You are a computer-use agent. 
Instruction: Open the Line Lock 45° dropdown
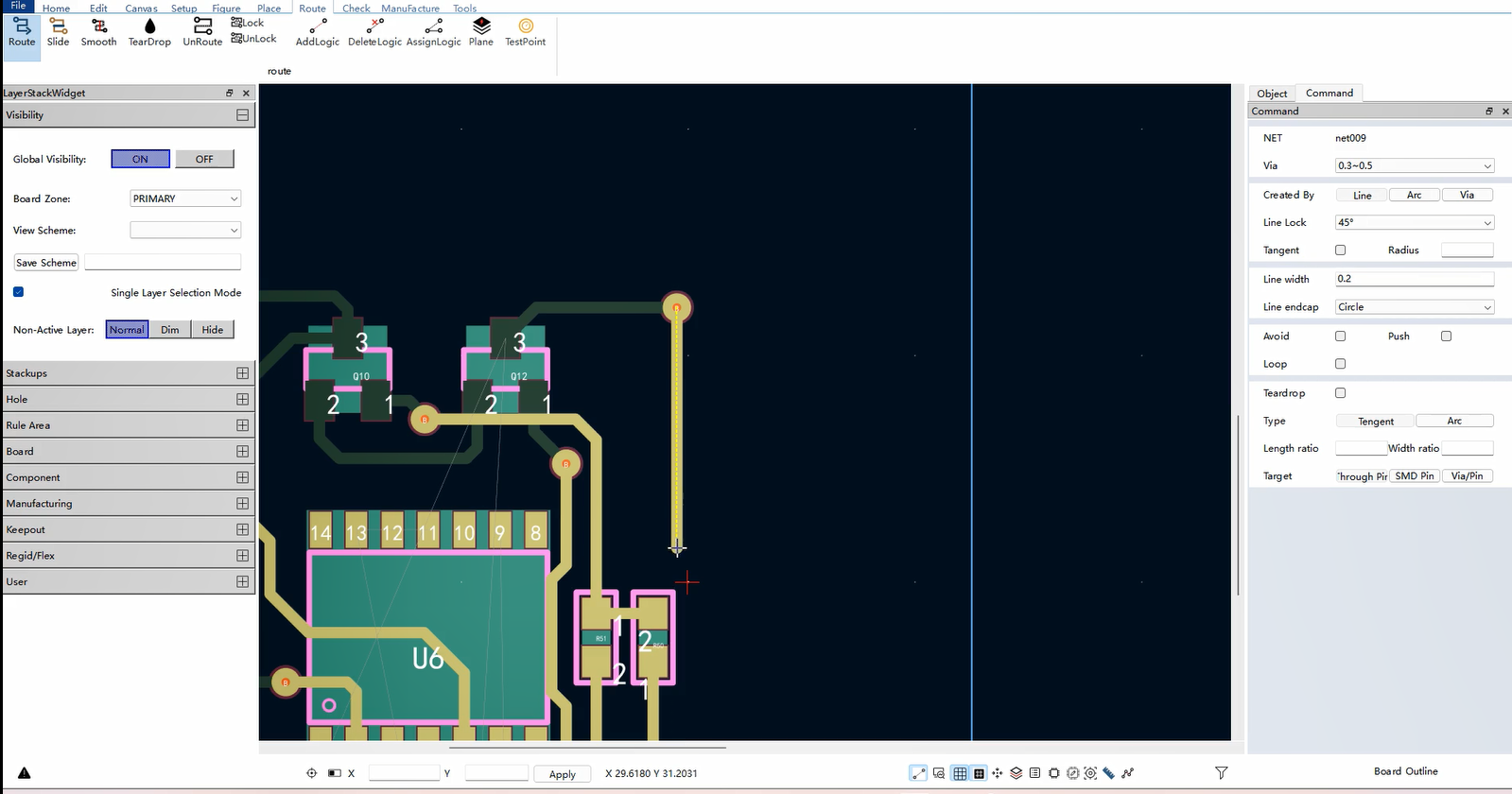[1414, 222]
